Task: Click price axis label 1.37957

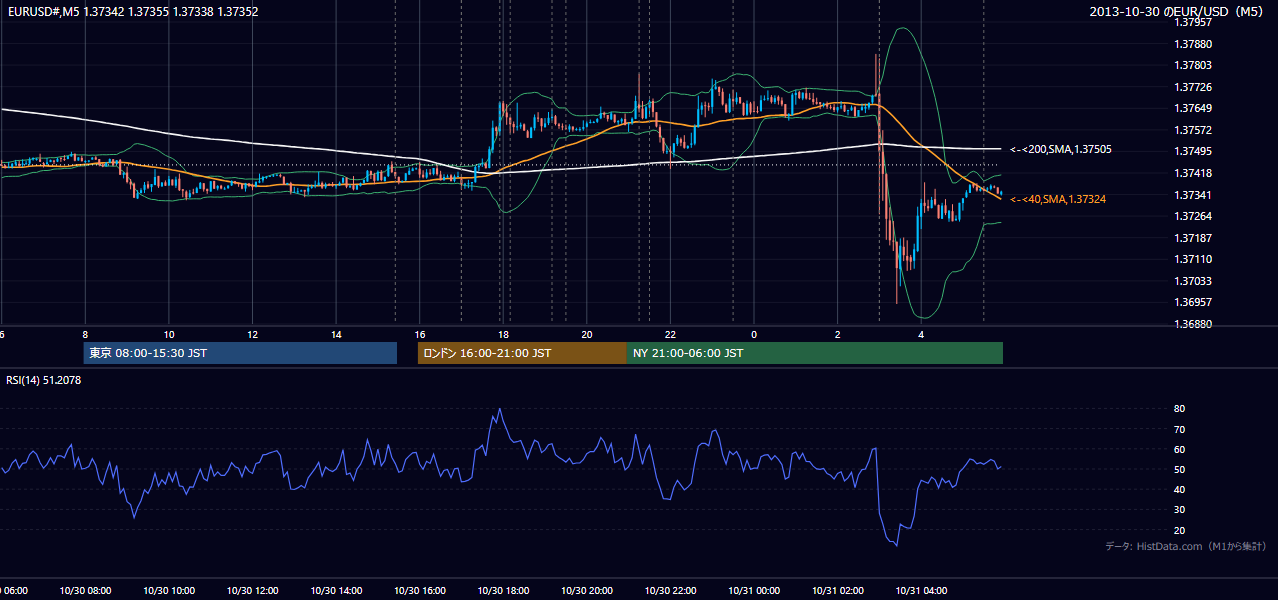Action: (x=1192, y=22)
